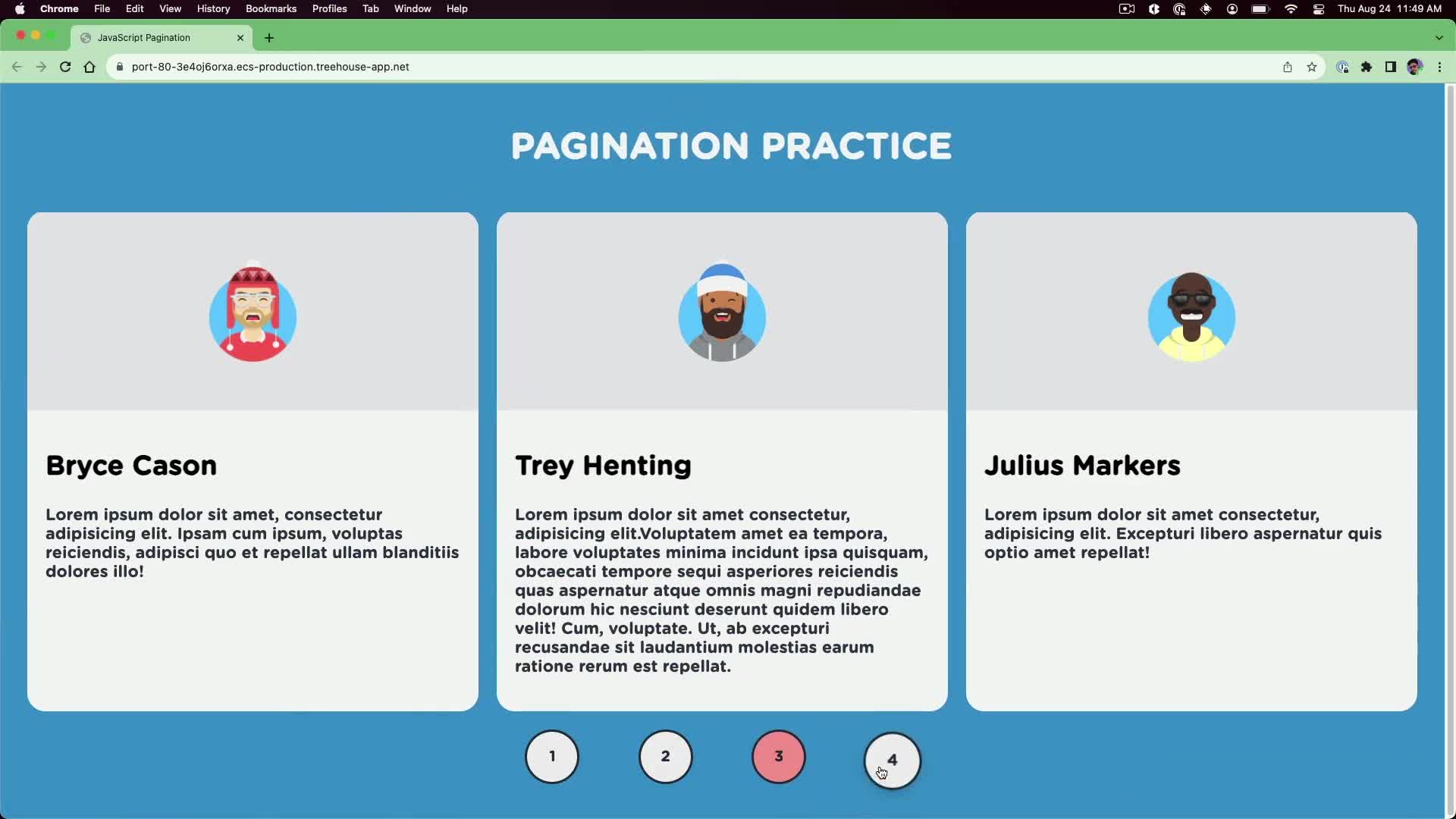Image resolution: width=1456 pixels, height=819 pixels.
Task: Select the JavaScript Pagination tab
Action: coord(152,37)
